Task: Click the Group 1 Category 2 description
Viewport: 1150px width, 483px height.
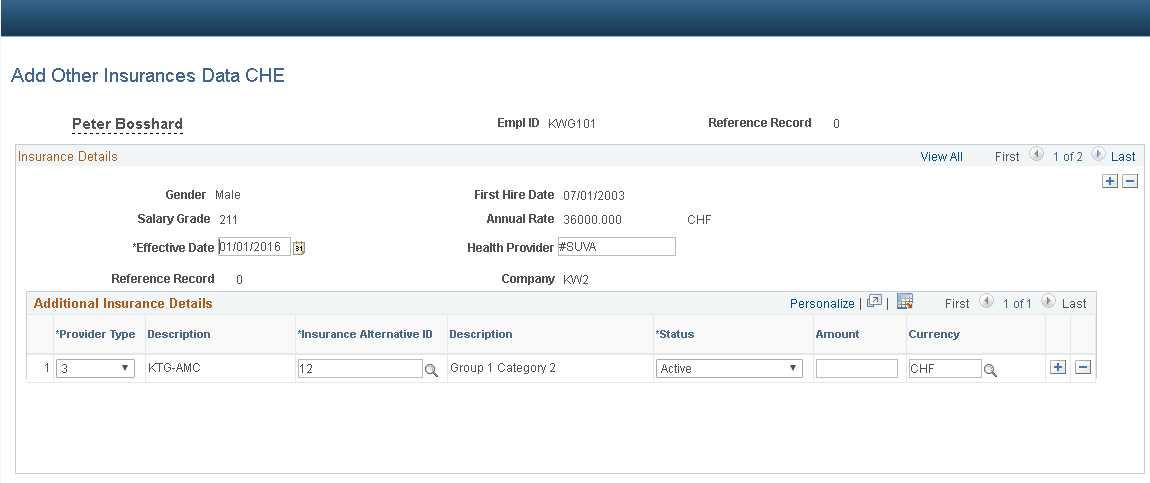Action: click(x=503, y=368)
